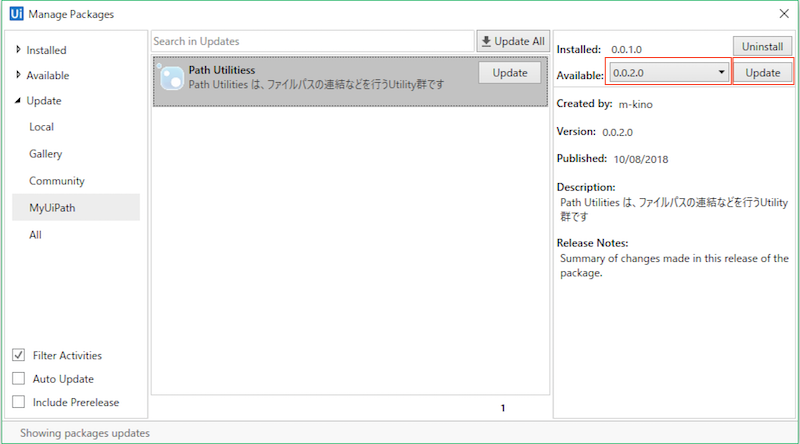
Task: Click the Release Notes summary text
Action: pos(674,265)
